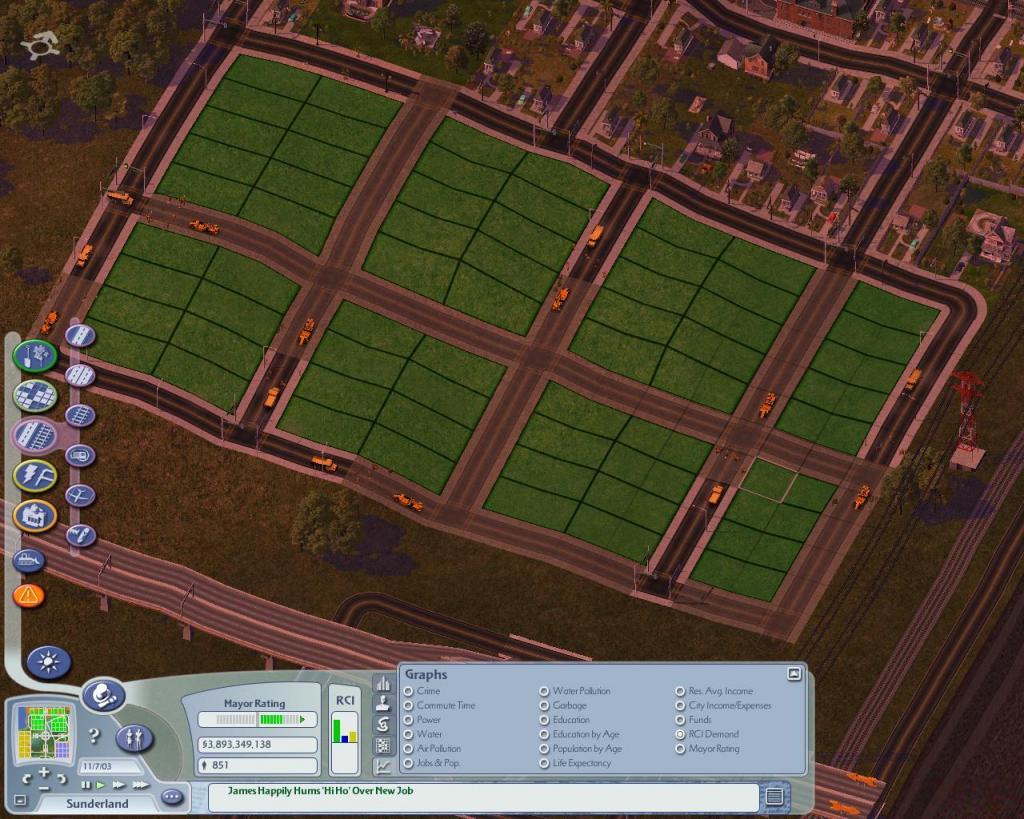Click the population count 851 field
Image resolution: width=1024 pixels, height=819 pixels.
257,765
